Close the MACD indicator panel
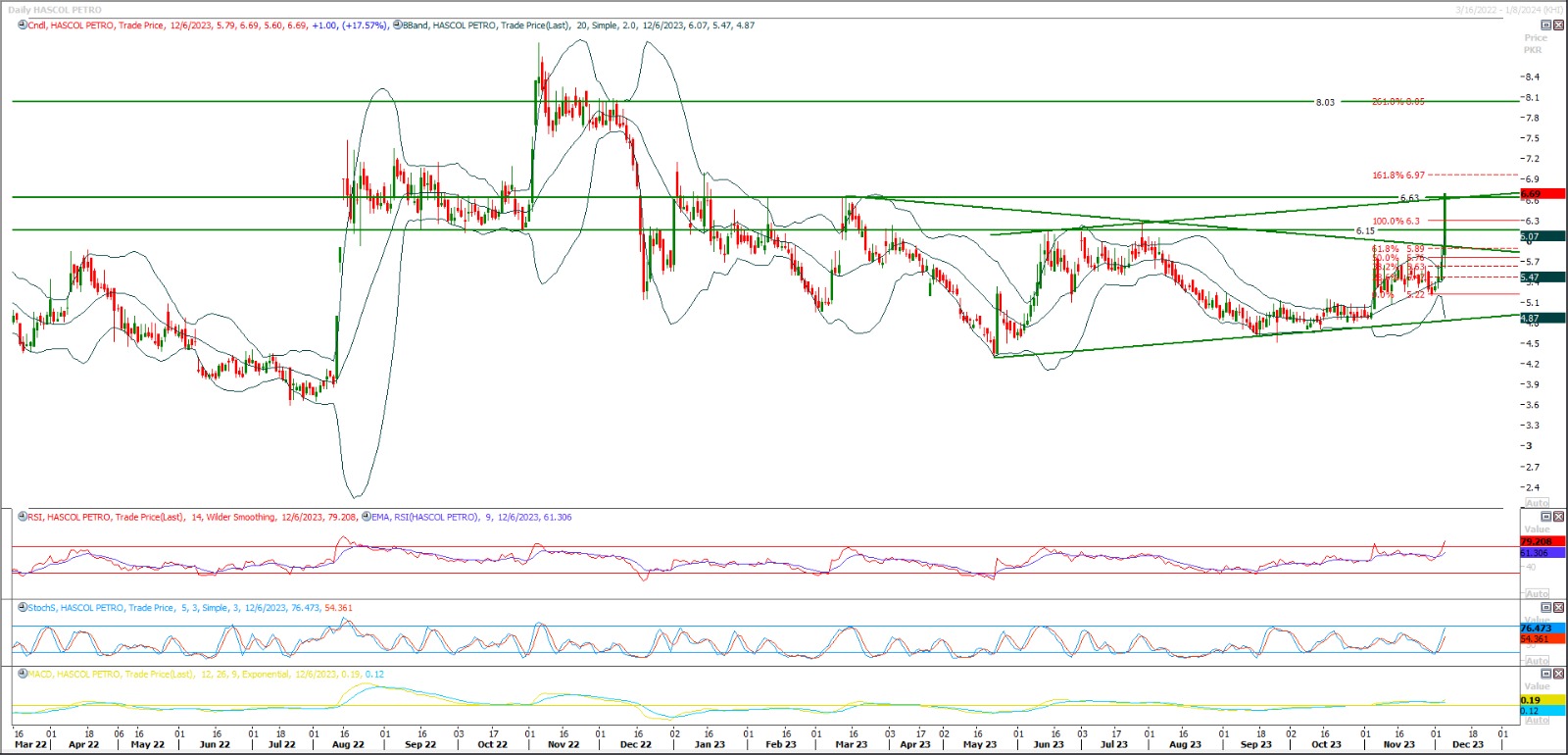Image resolution: width=1568 pixels, height=755 pixels. tap(1559, 675)
